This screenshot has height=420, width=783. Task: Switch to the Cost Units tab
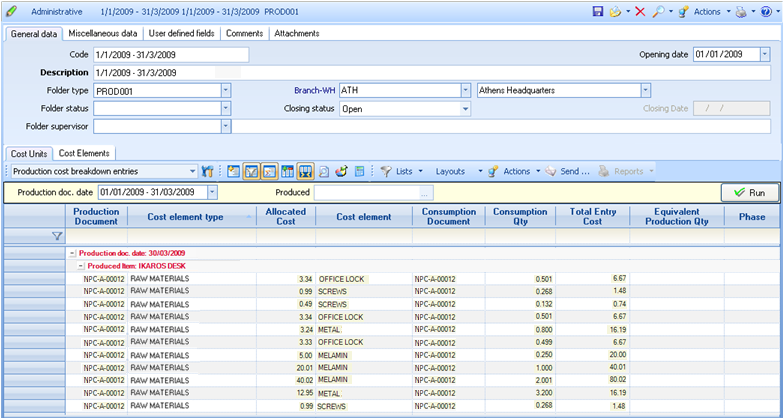(x=29, y=154)
